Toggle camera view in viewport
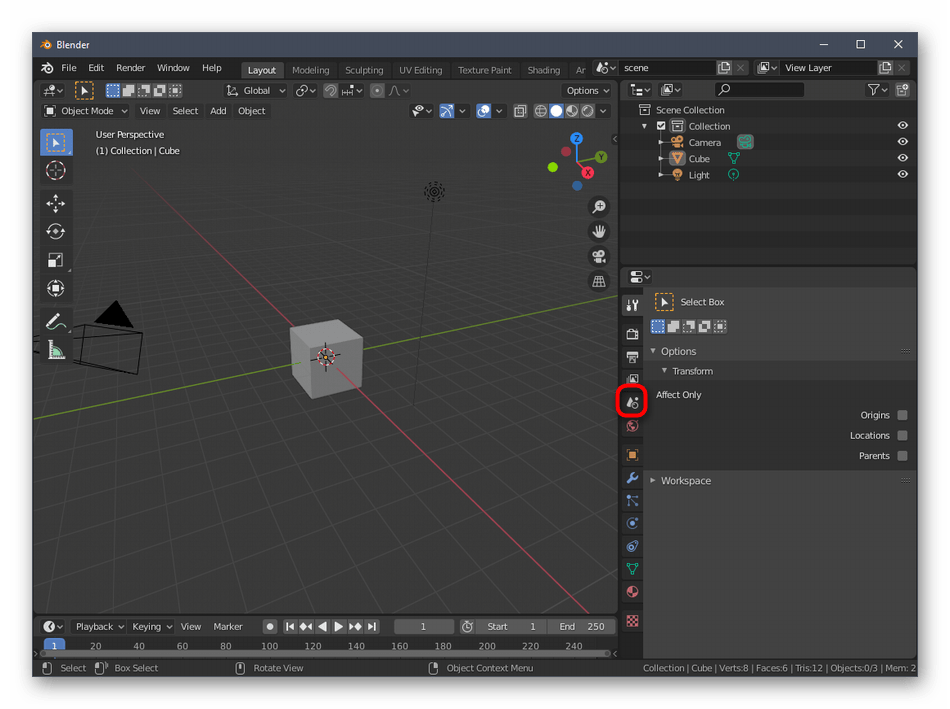The width and height of the screenshot is (950, 709). pos(599,256)
